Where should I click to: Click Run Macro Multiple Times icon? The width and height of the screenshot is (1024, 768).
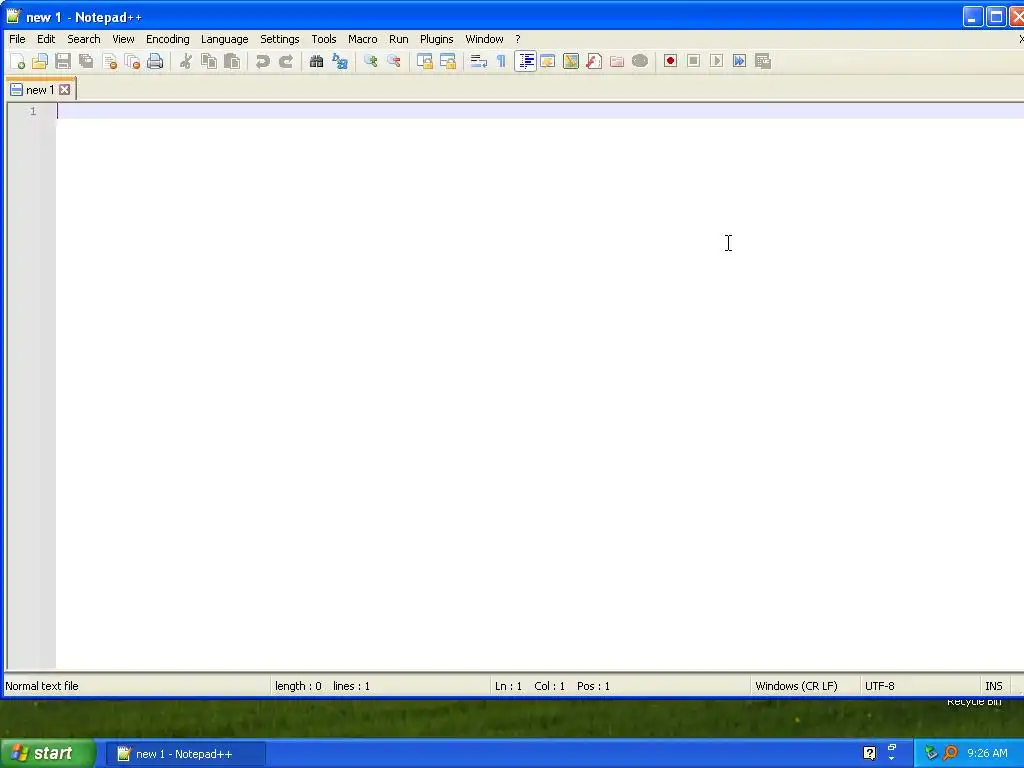click(739, 61)
